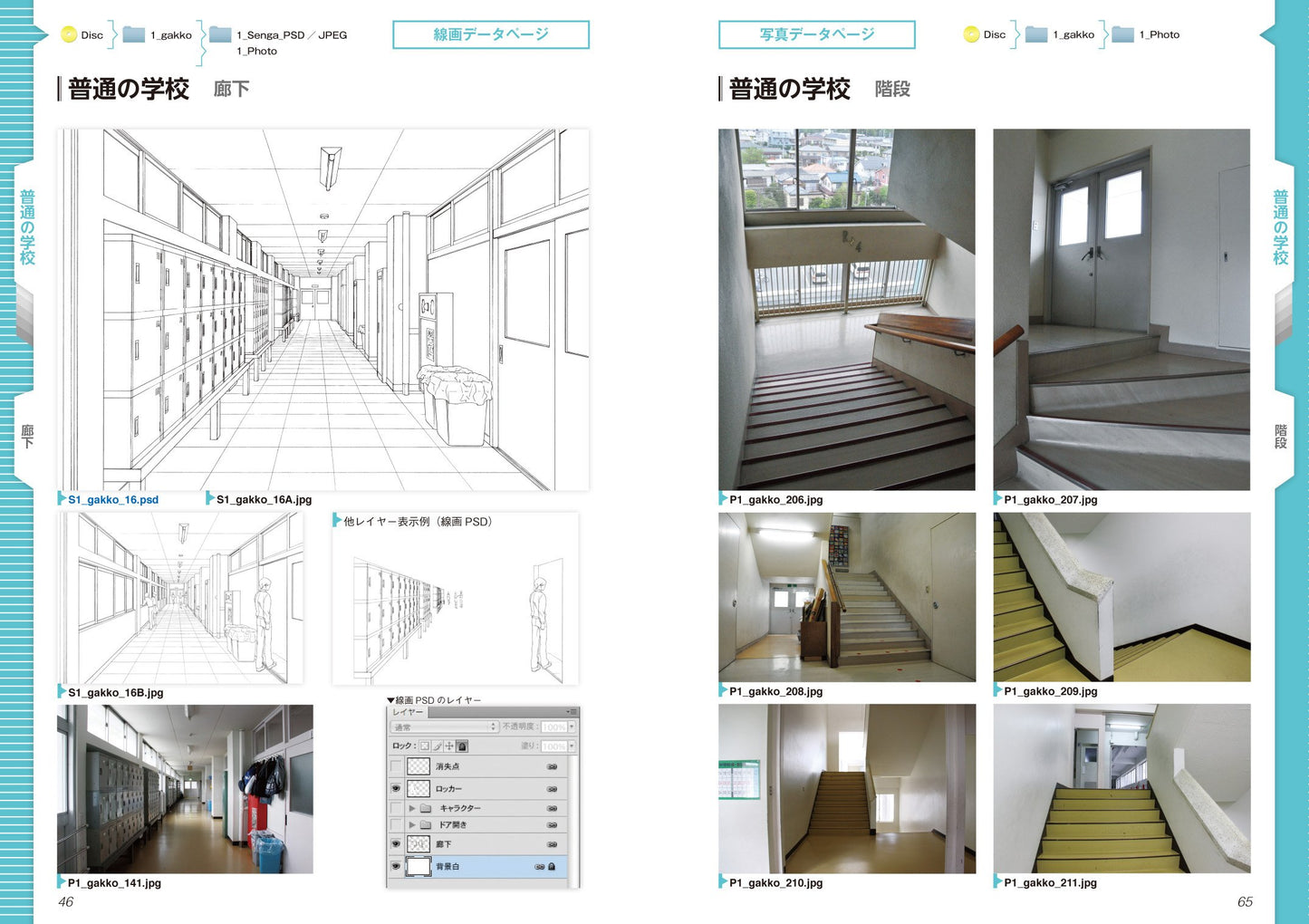Click the 1_Photo folder icon at top right

(1122, 34)
